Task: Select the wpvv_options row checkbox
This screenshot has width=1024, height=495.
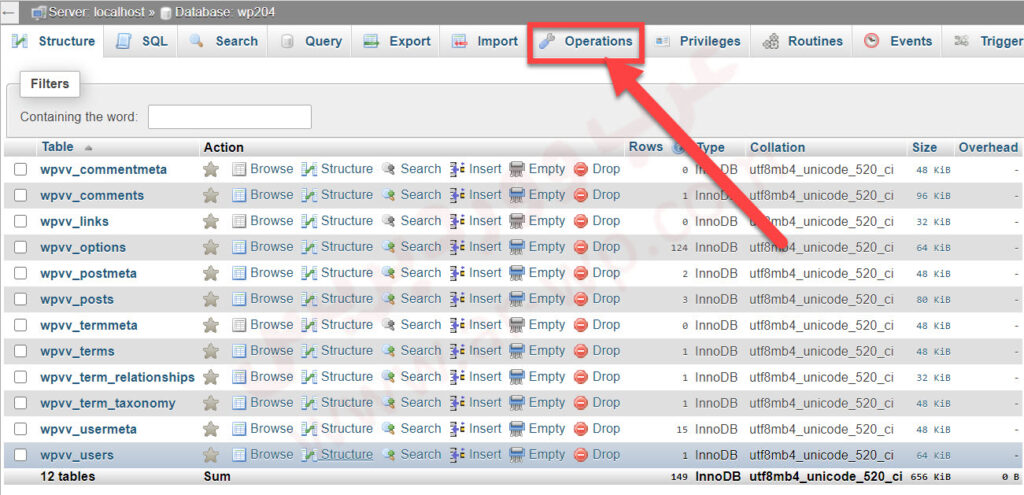Action: [20, 247]
